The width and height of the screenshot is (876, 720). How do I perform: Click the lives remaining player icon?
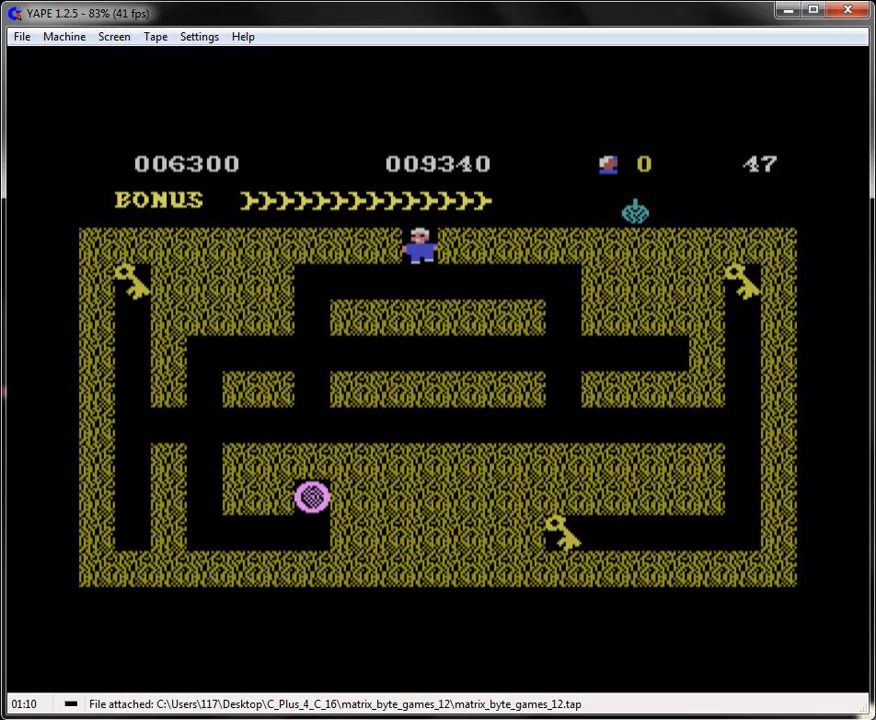(x=608, y=165)
